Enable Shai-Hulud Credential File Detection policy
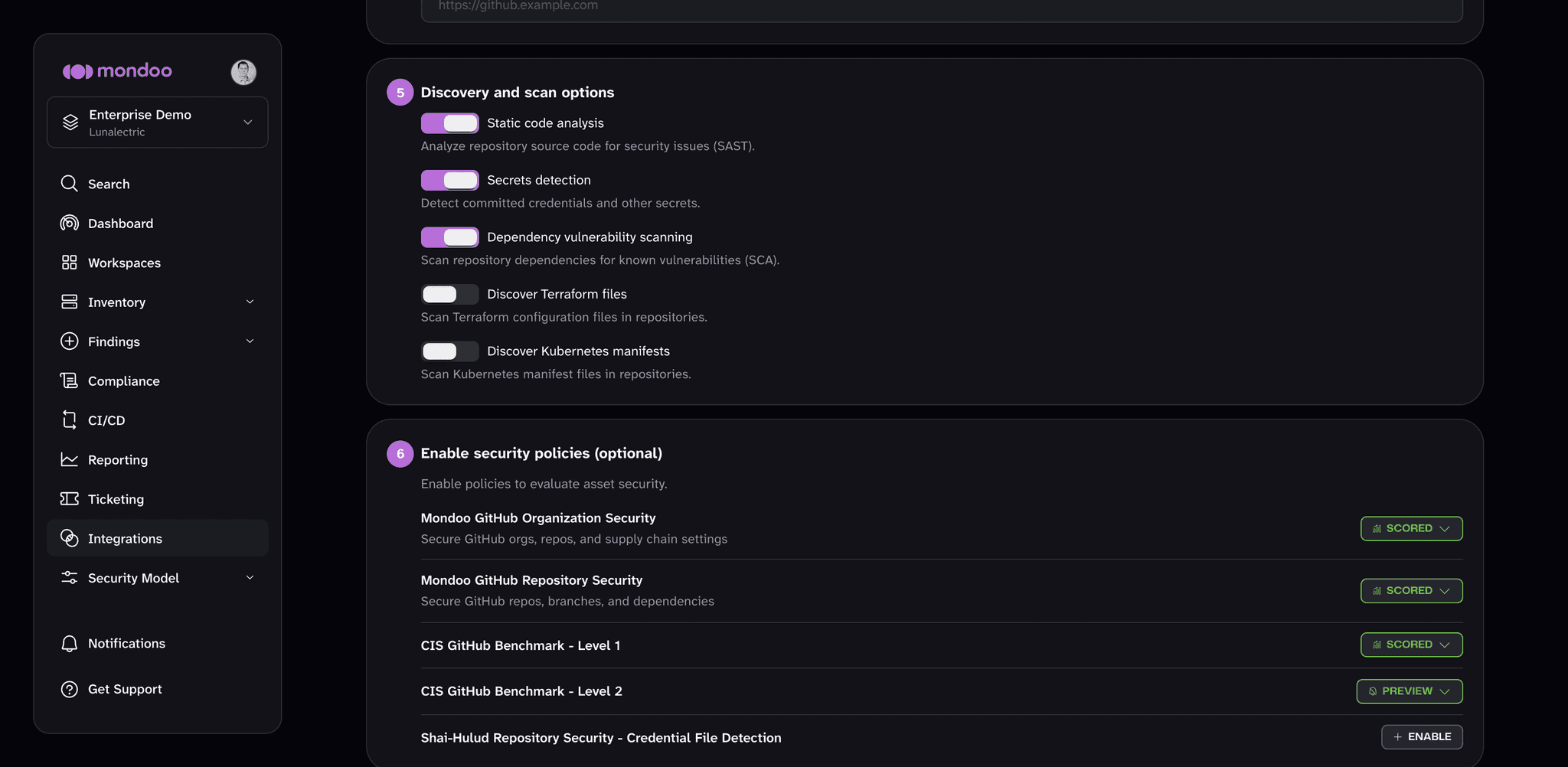 pyautogui.click(x=1422, y=736)
